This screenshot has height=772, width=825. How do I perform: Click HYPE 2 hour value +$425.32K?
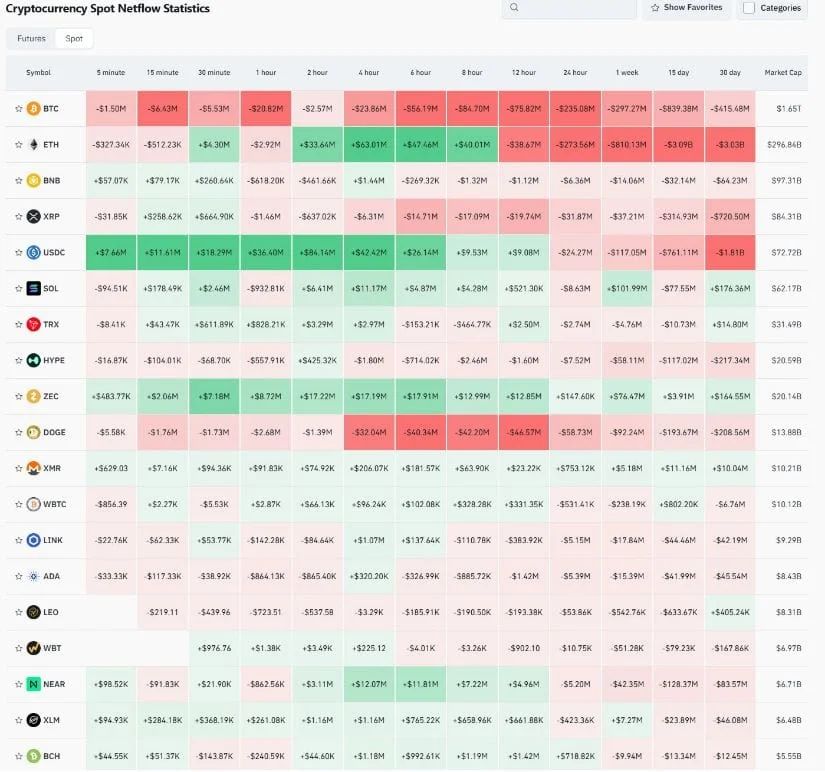[x=317, y=360]
